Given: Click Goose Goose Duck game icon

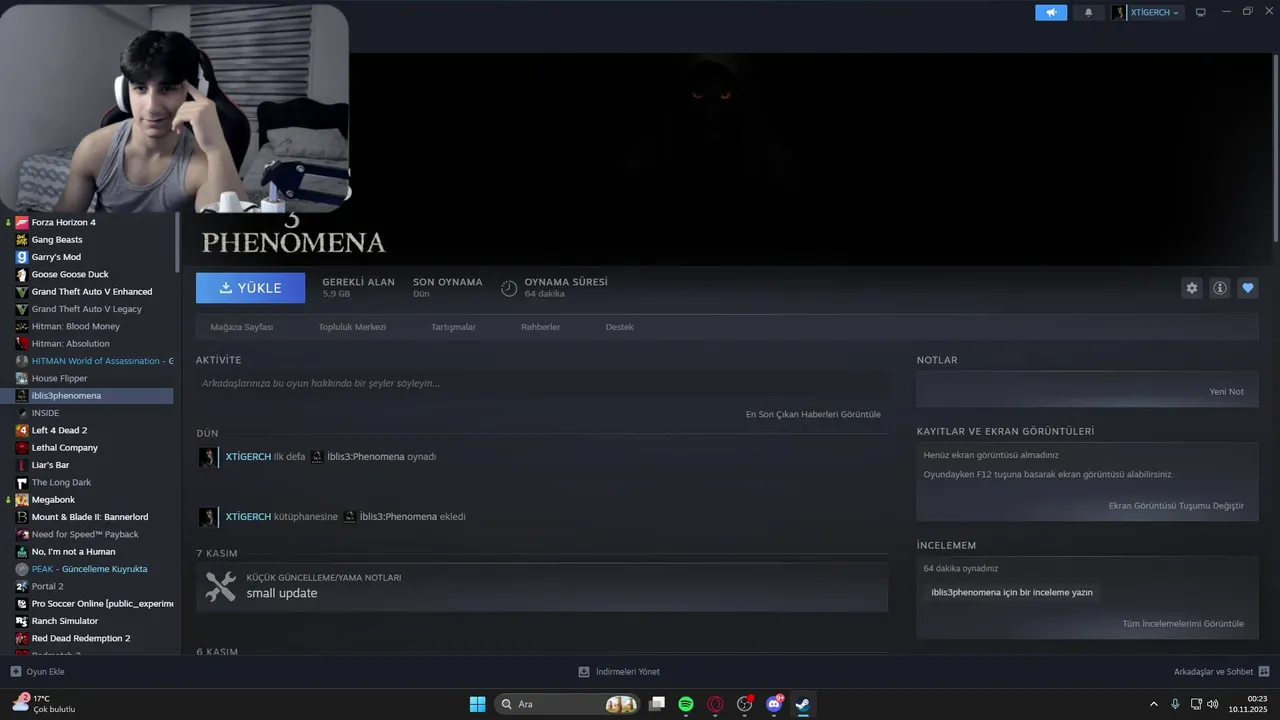Looking at the screenshot, I should [x=22, y=274].
